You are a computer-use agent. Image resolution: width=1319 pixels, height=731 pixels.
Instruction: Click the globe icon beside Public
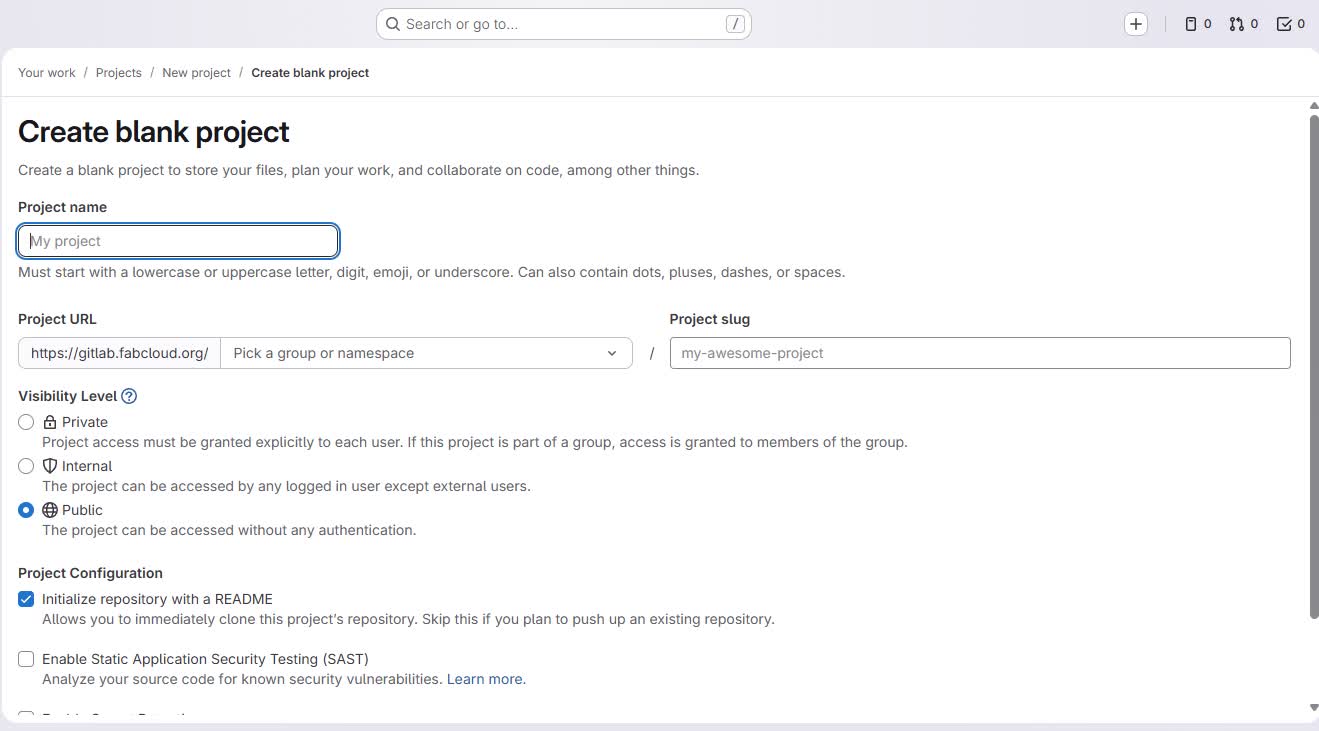pos(50,510)
